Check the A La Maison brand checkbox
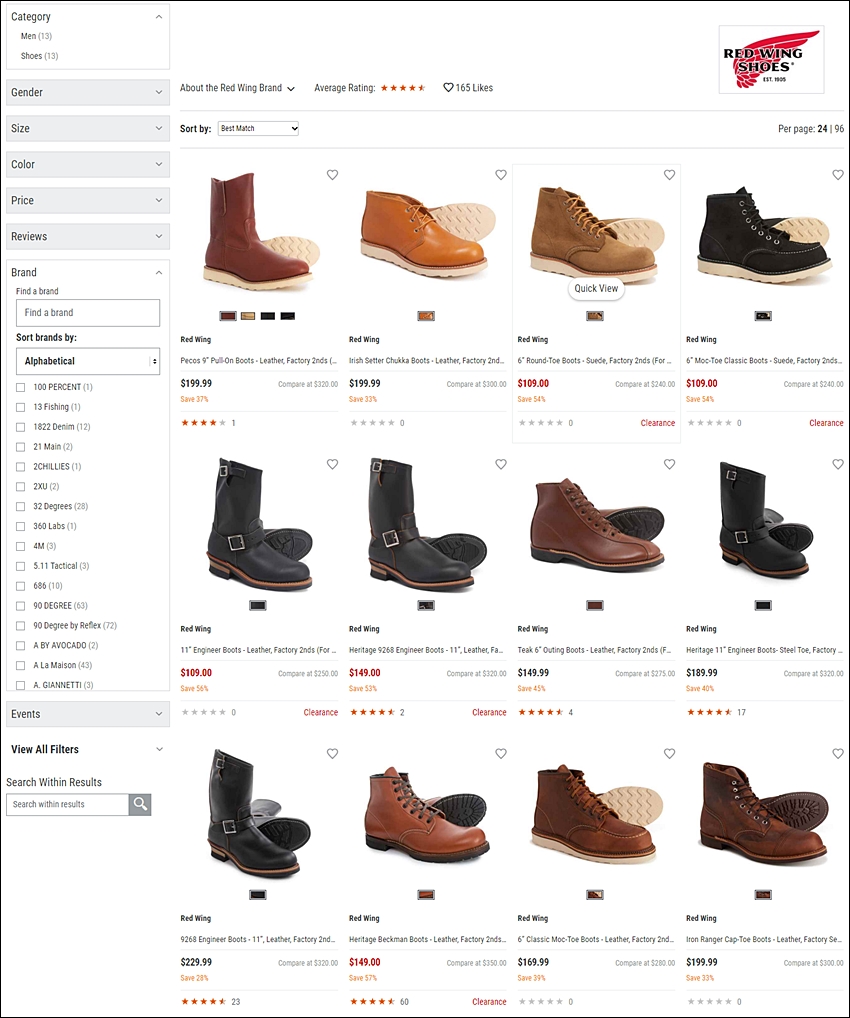 [x=21, y=665]
